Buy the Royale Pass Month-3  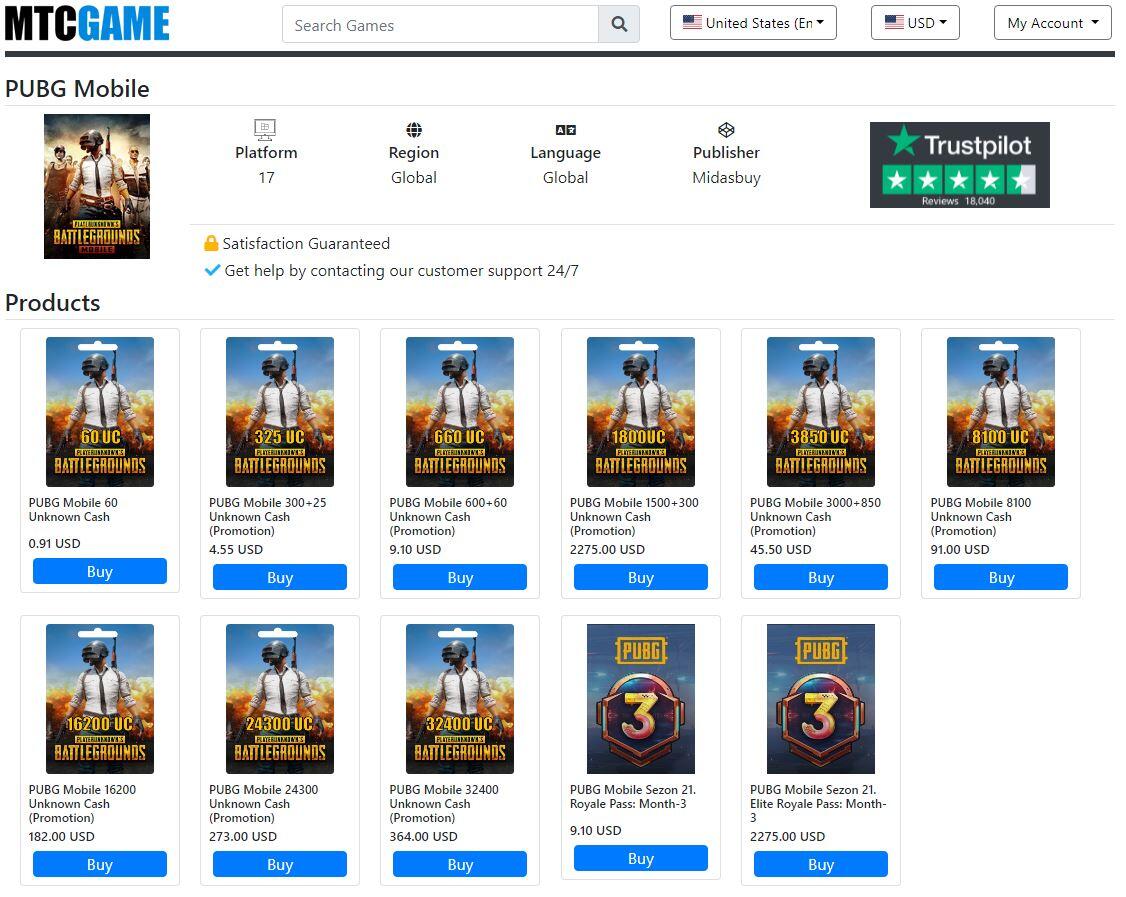point(641,858)
